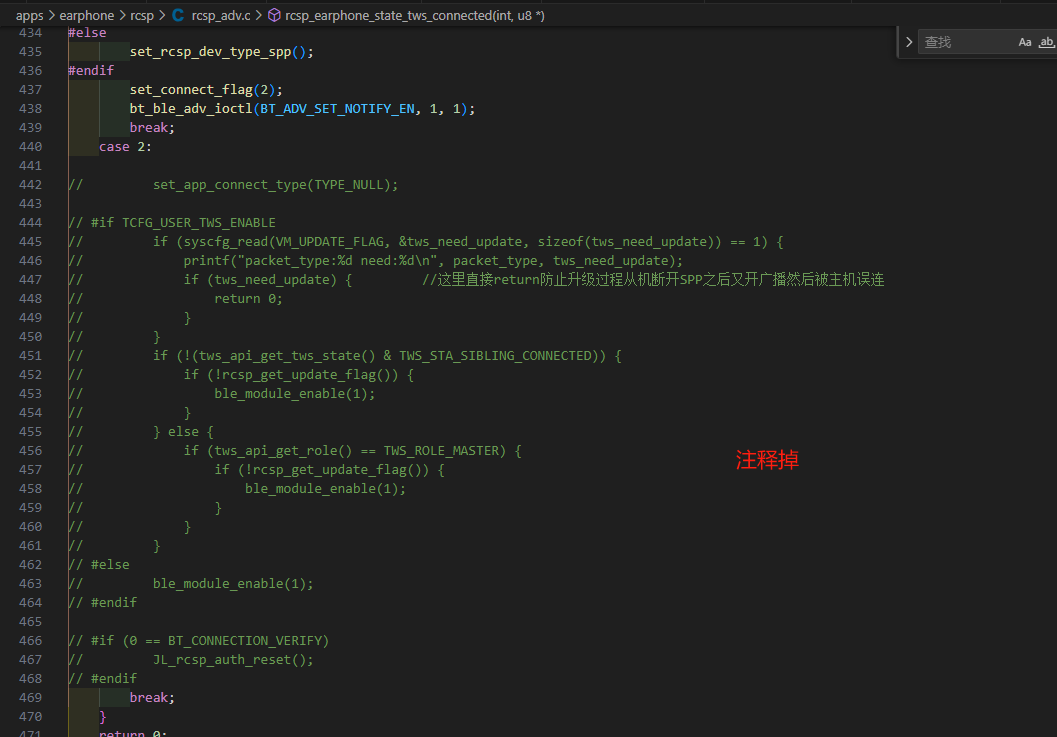Click the commented printf packet_type line
The image size is (1057, 737).
pos(433,260)
